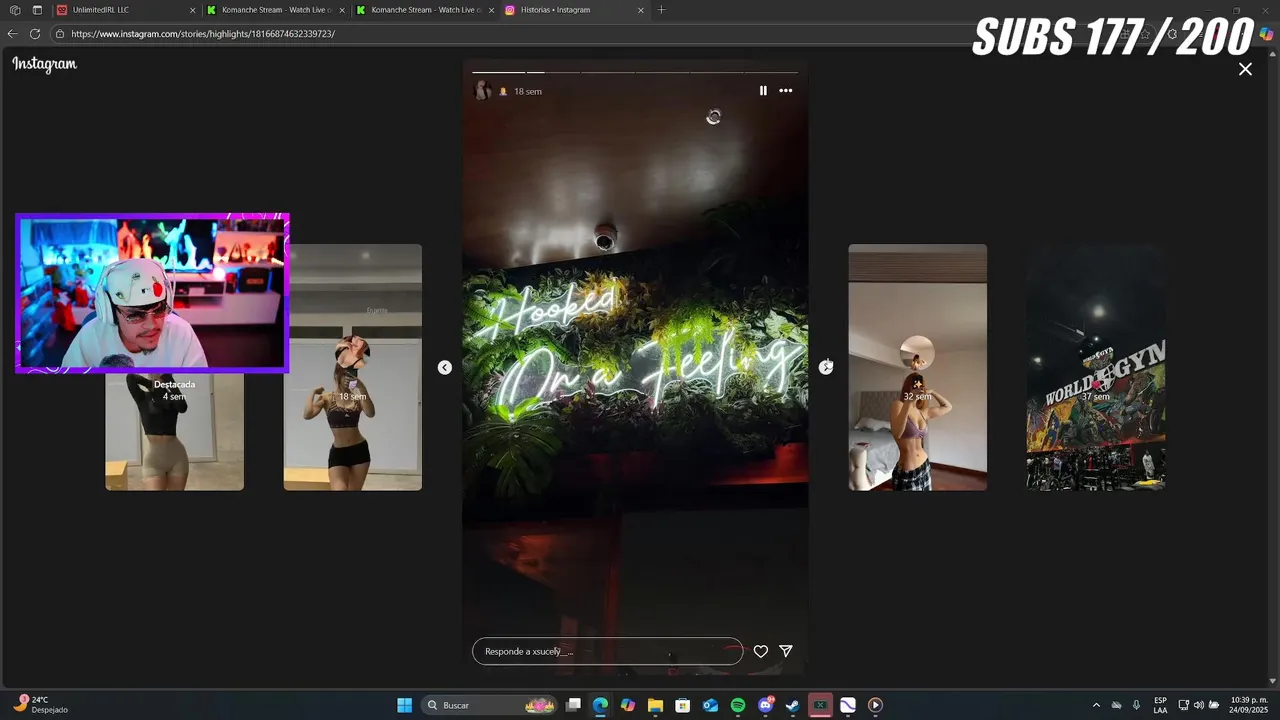Show hidden system tray icons
Image resolution: width=1280 pixels, height=720 pixels.
point(1096,705)
